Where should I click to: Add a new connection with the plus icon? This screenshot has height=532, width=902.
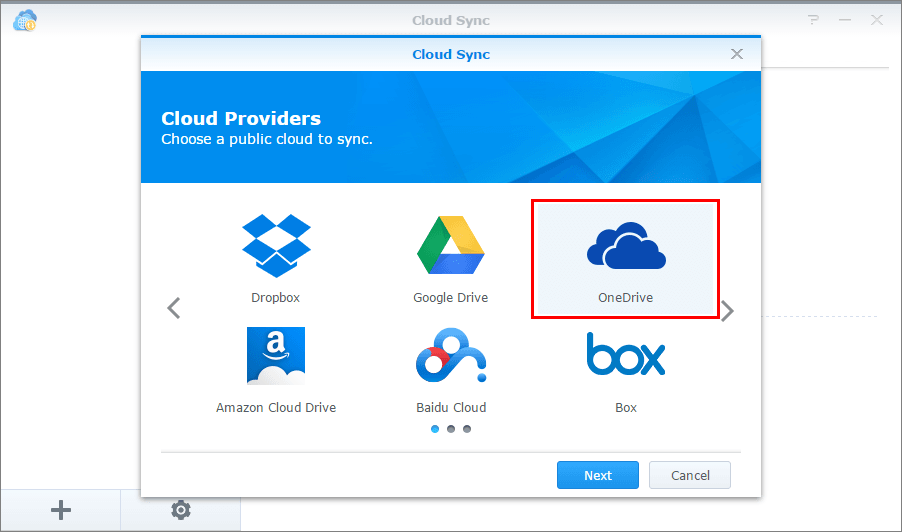click(61, 510)
